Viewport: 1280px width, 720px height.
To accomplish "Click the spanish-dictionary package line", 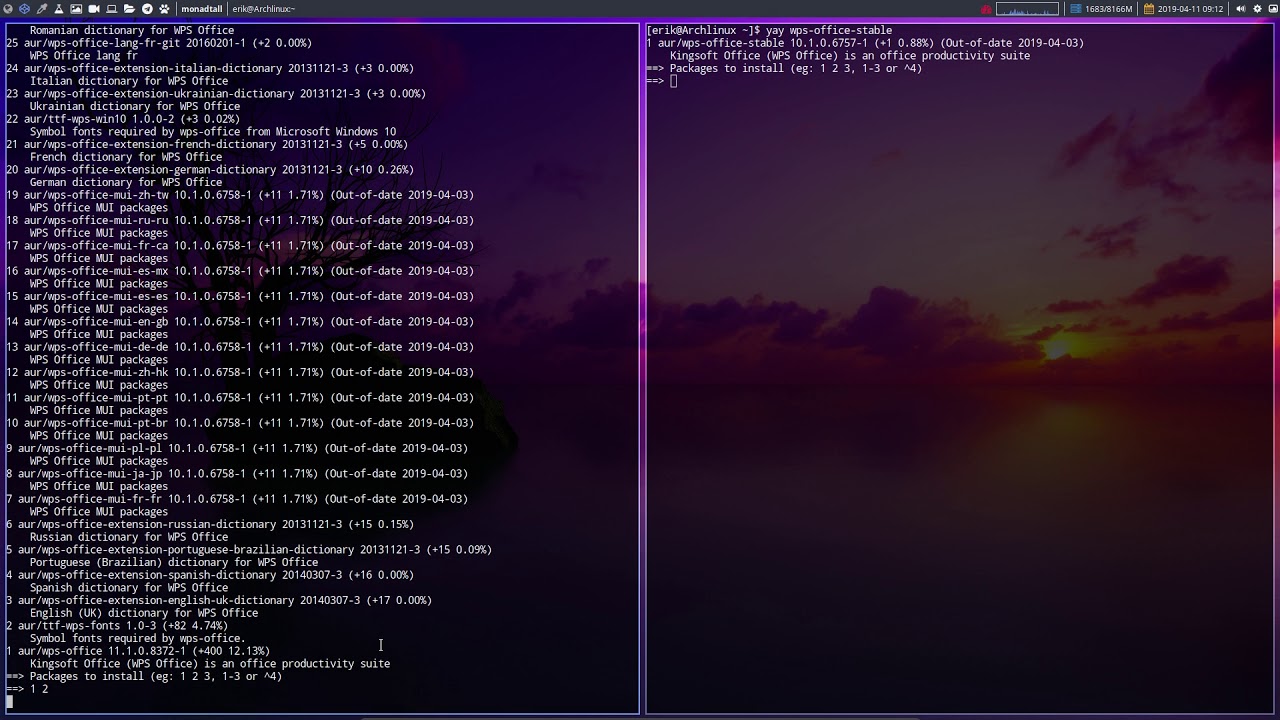I will tap(210, 575).
